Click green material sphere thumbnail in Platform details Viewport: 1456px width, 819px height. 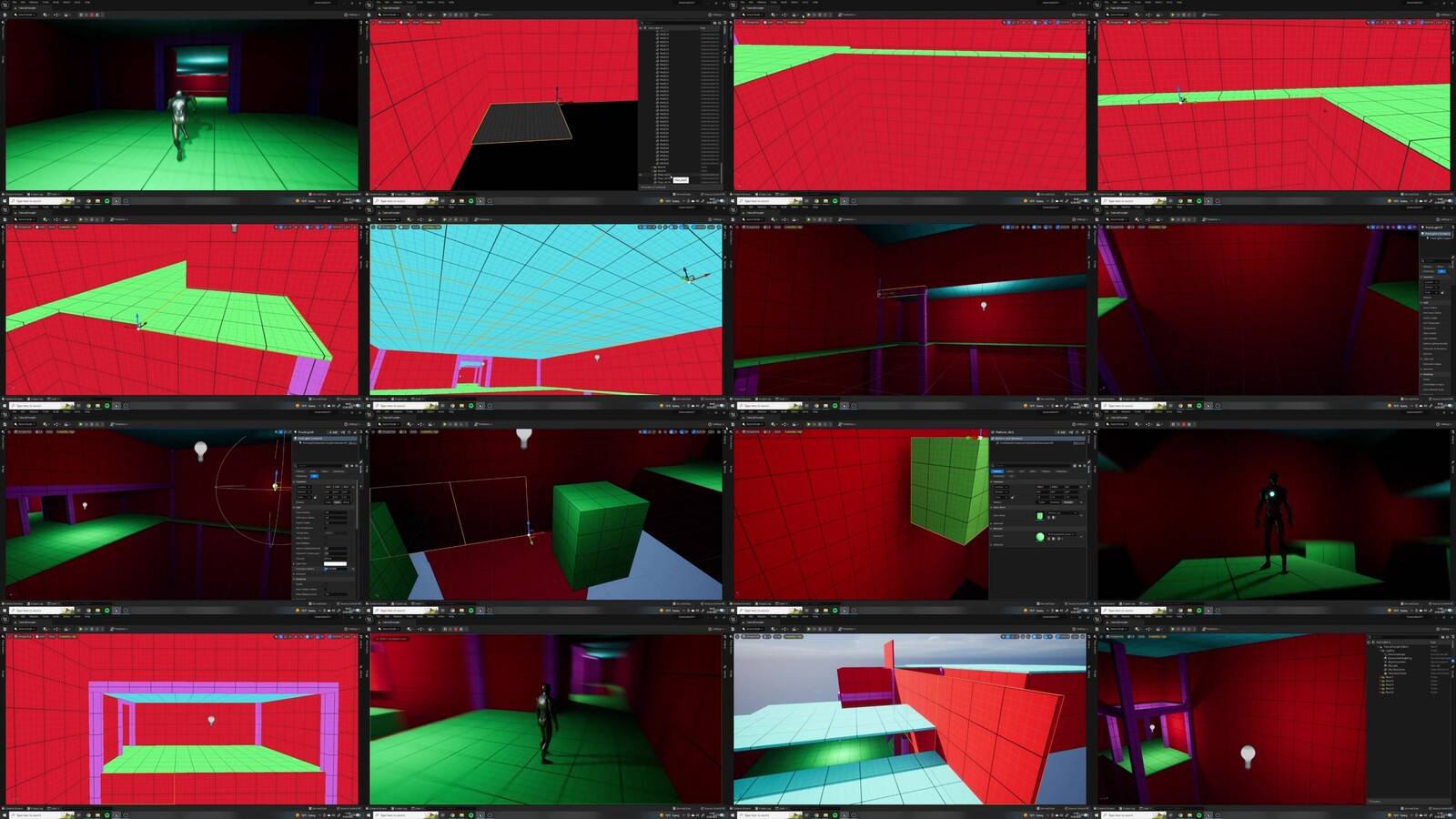coord(1040,537)
